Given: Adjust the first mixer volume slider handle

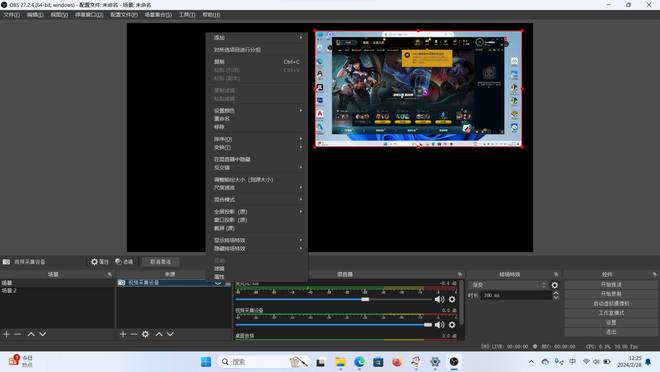Looking at the screenshot, I should click(x=365, y=299).
